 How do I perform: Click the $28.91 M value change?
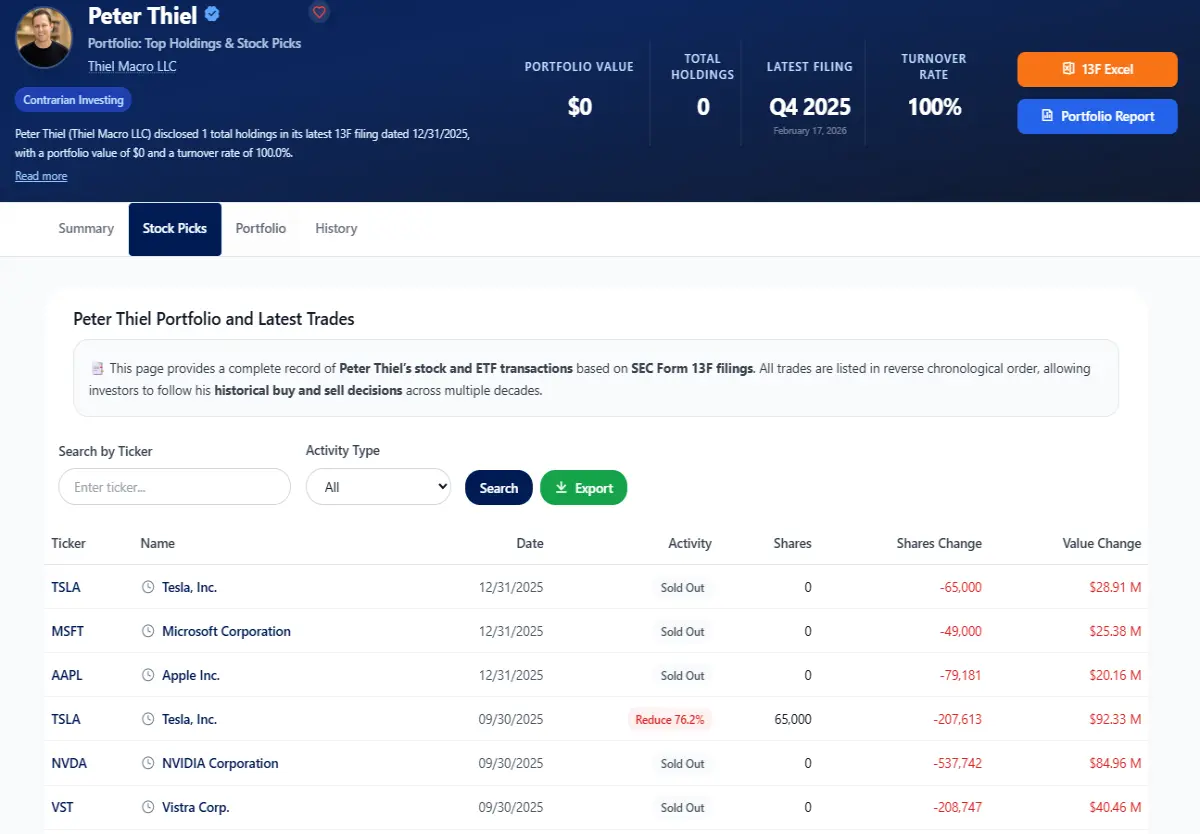(1116, 587)
